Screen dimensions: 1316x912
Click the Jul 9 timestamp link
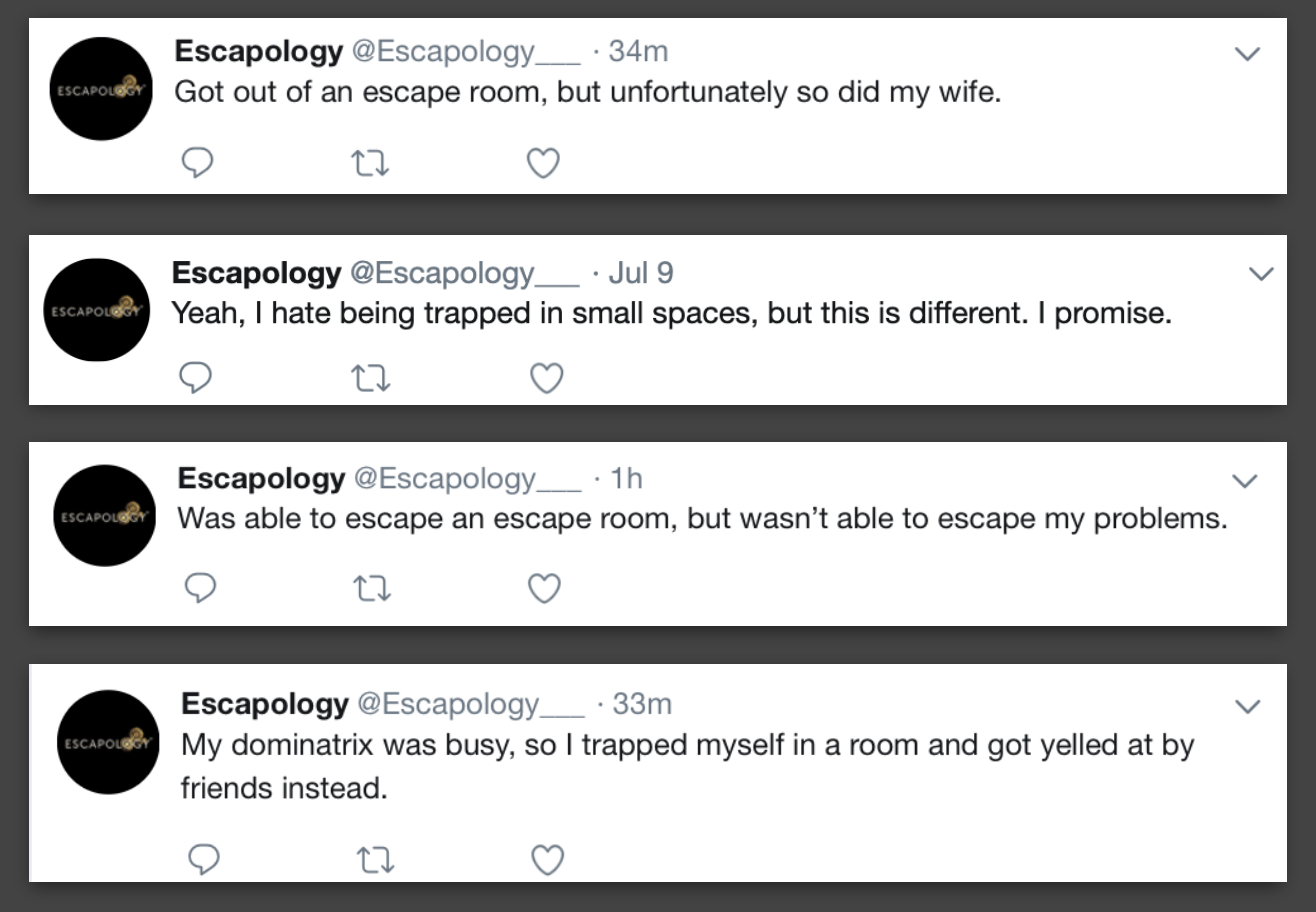point(641,272)
